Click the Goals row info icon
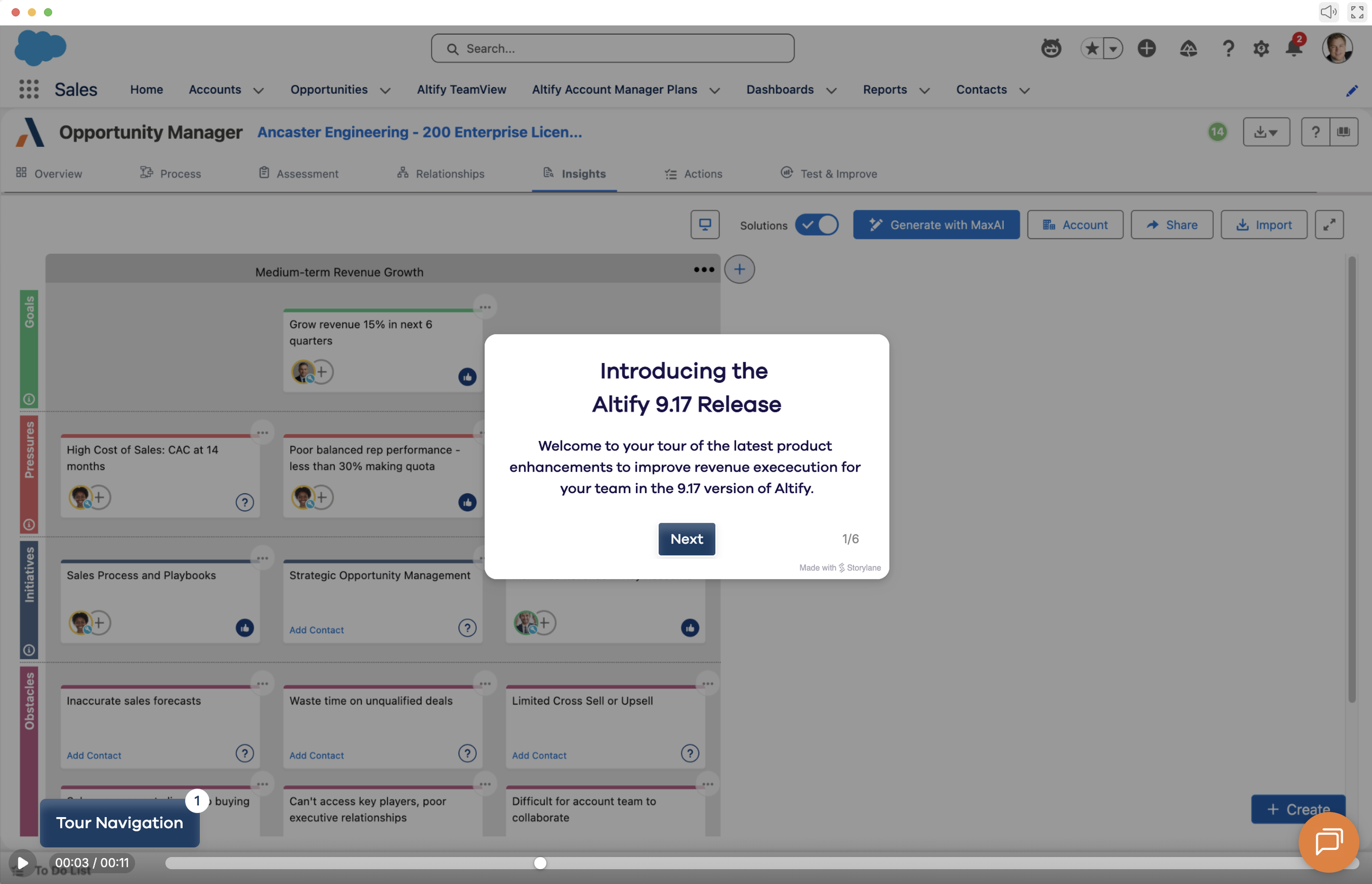This screenshot has height=884, width=1372. click(29, 399)
